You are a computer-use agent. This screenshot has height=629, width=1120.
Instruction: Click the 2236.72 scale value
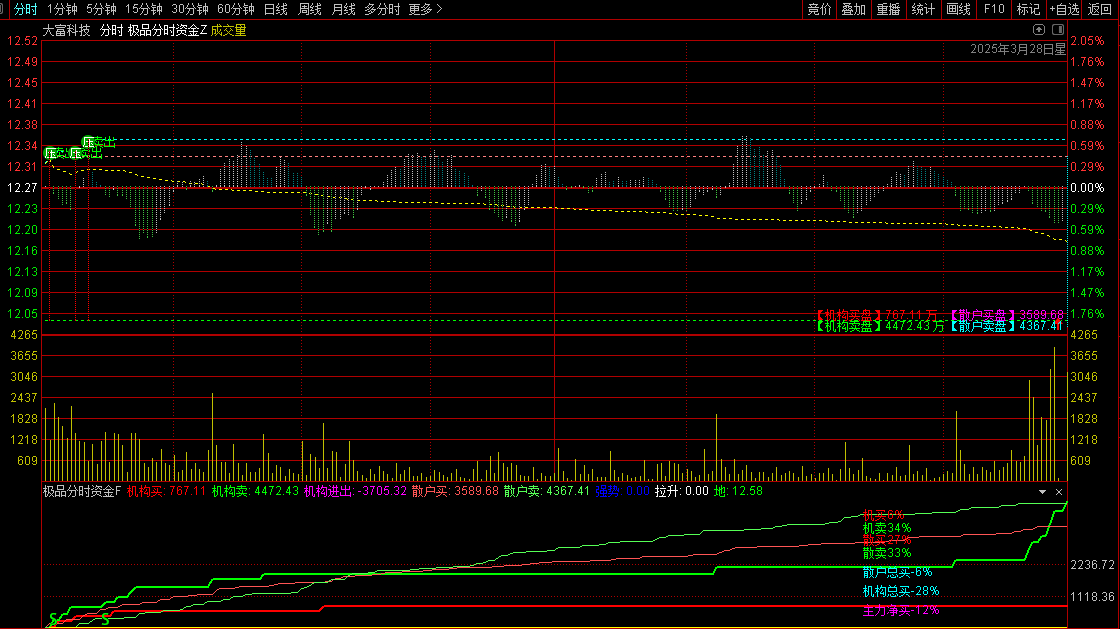click(1092, 565)
